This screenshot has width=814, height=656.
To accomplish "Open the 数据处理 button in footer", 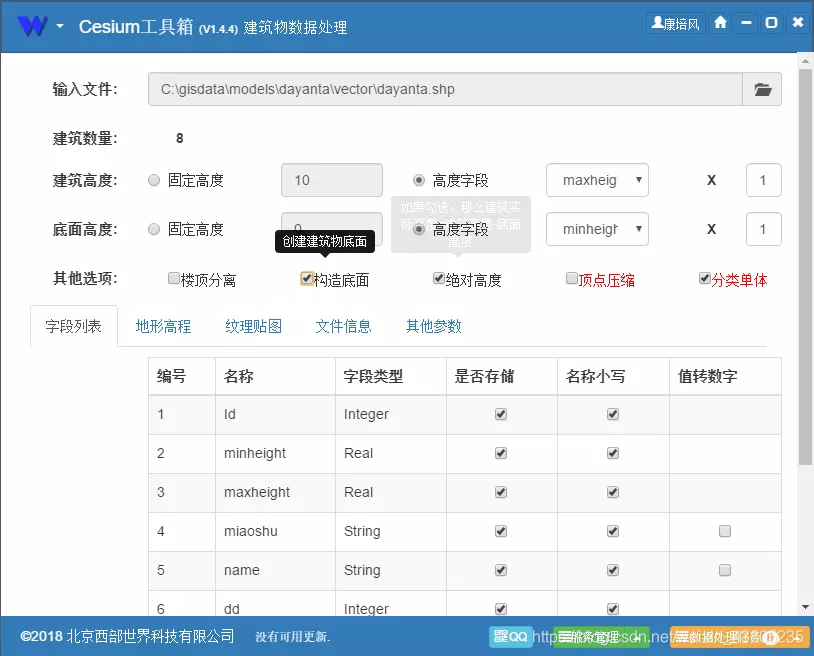I will click(739, 636).
